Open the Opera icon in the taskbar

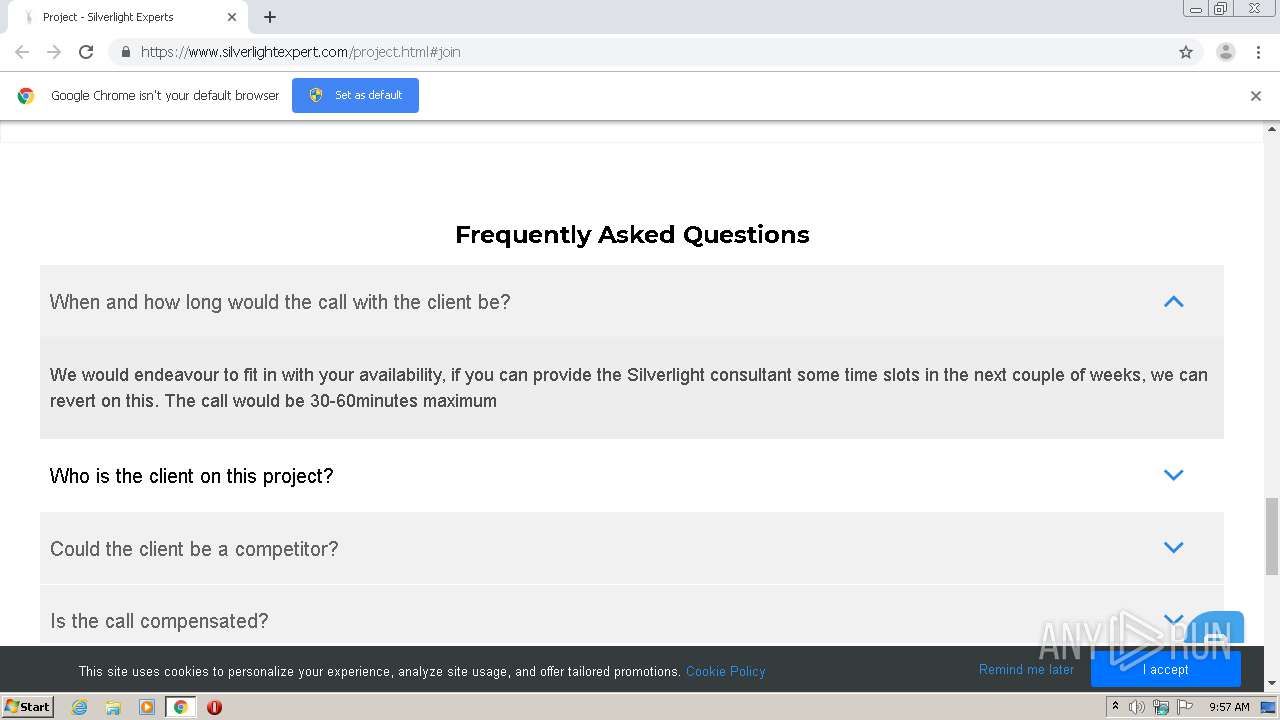[x=214, y=707]
